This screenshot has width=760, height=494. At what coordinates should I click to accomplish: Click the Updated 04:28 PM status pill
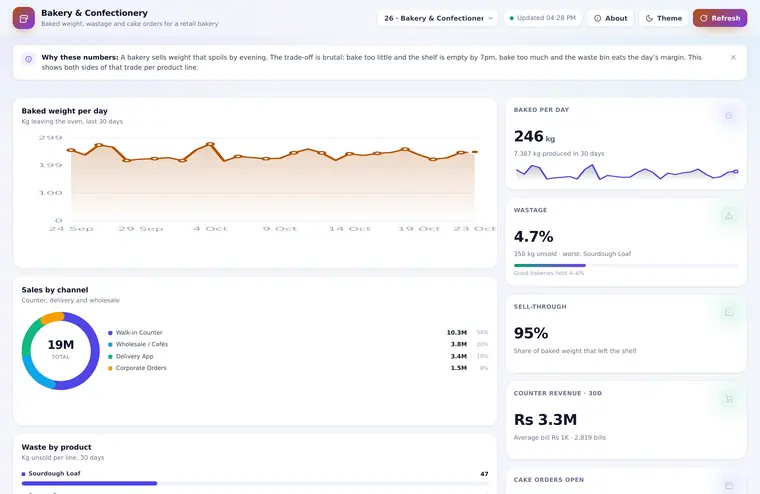(x=542, y=18)
